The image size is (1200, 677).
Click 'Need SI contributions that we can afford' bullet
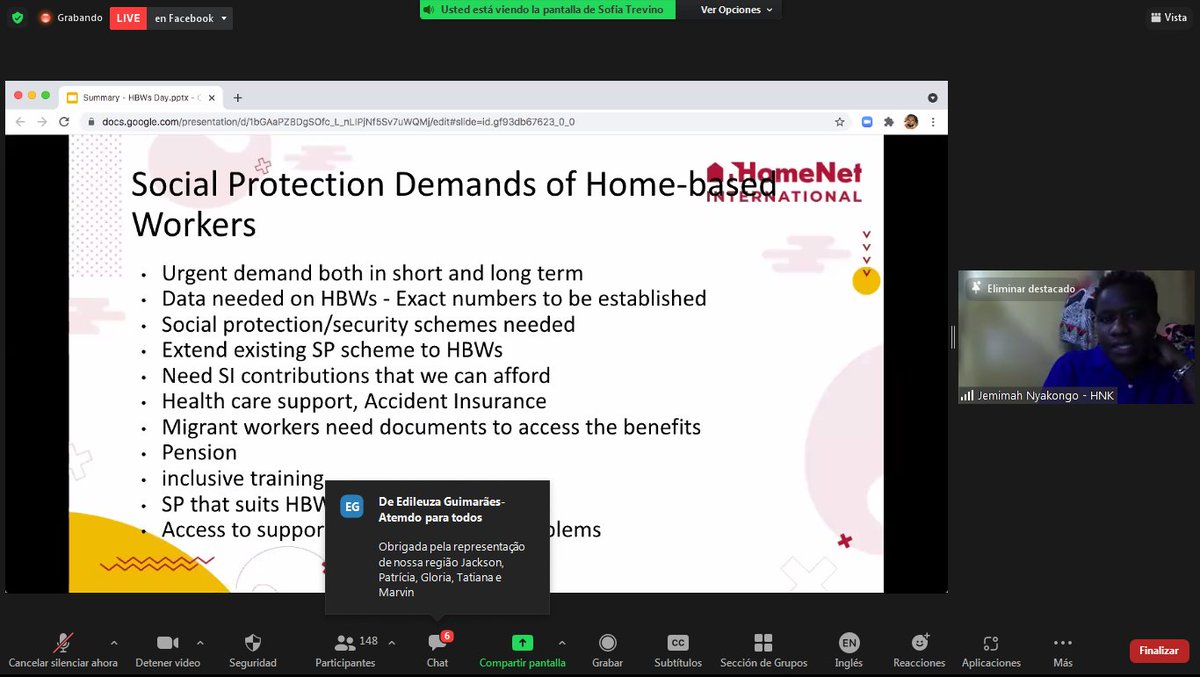[356, 375]
